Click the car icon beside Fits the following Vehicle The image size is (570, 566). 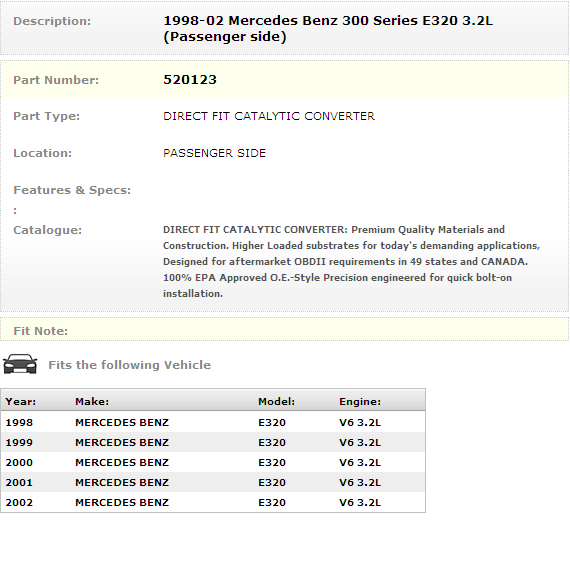[20, 364]
